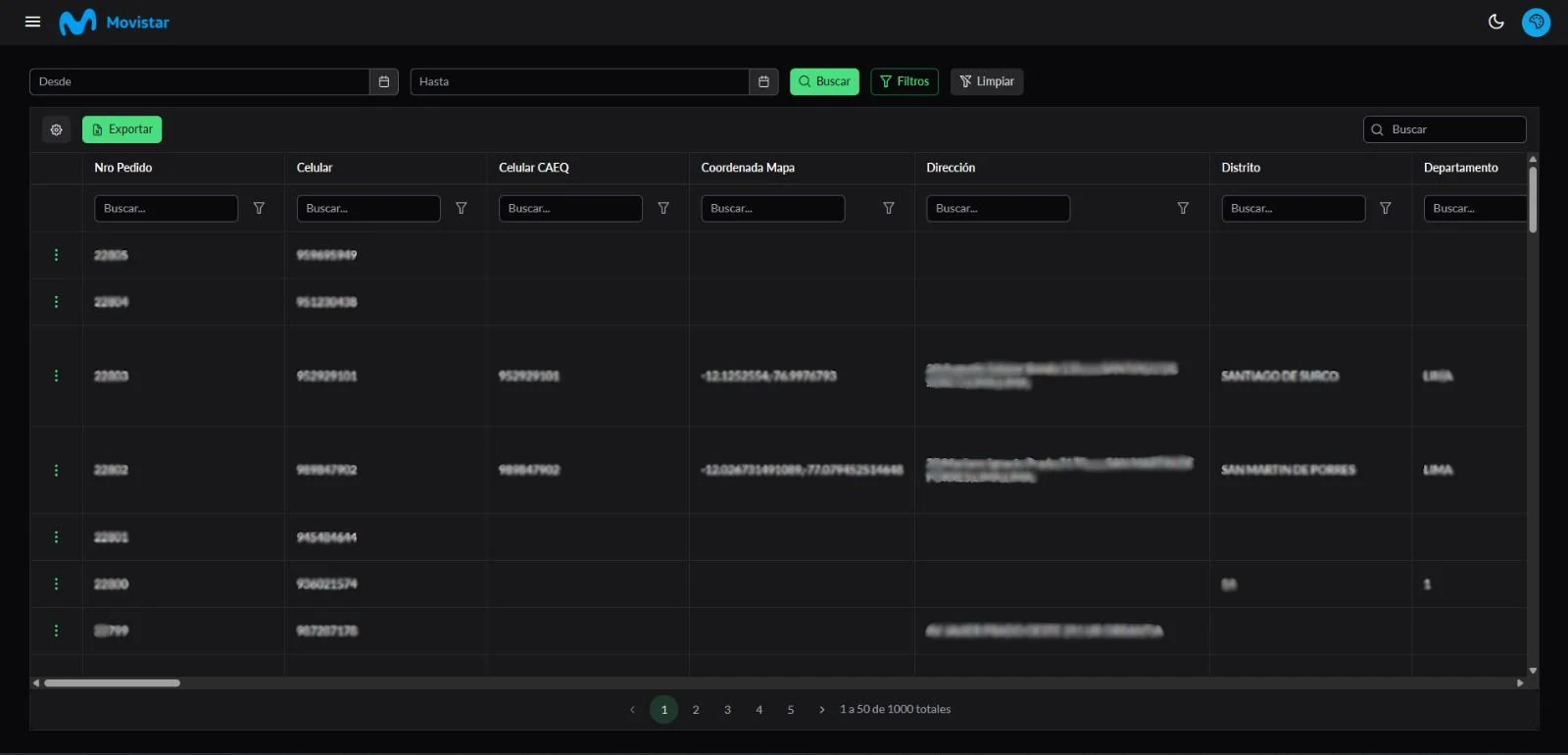Click the Desde date input field
The image size is (1568, 755).
pyautogui.click(x=200, y=81)
